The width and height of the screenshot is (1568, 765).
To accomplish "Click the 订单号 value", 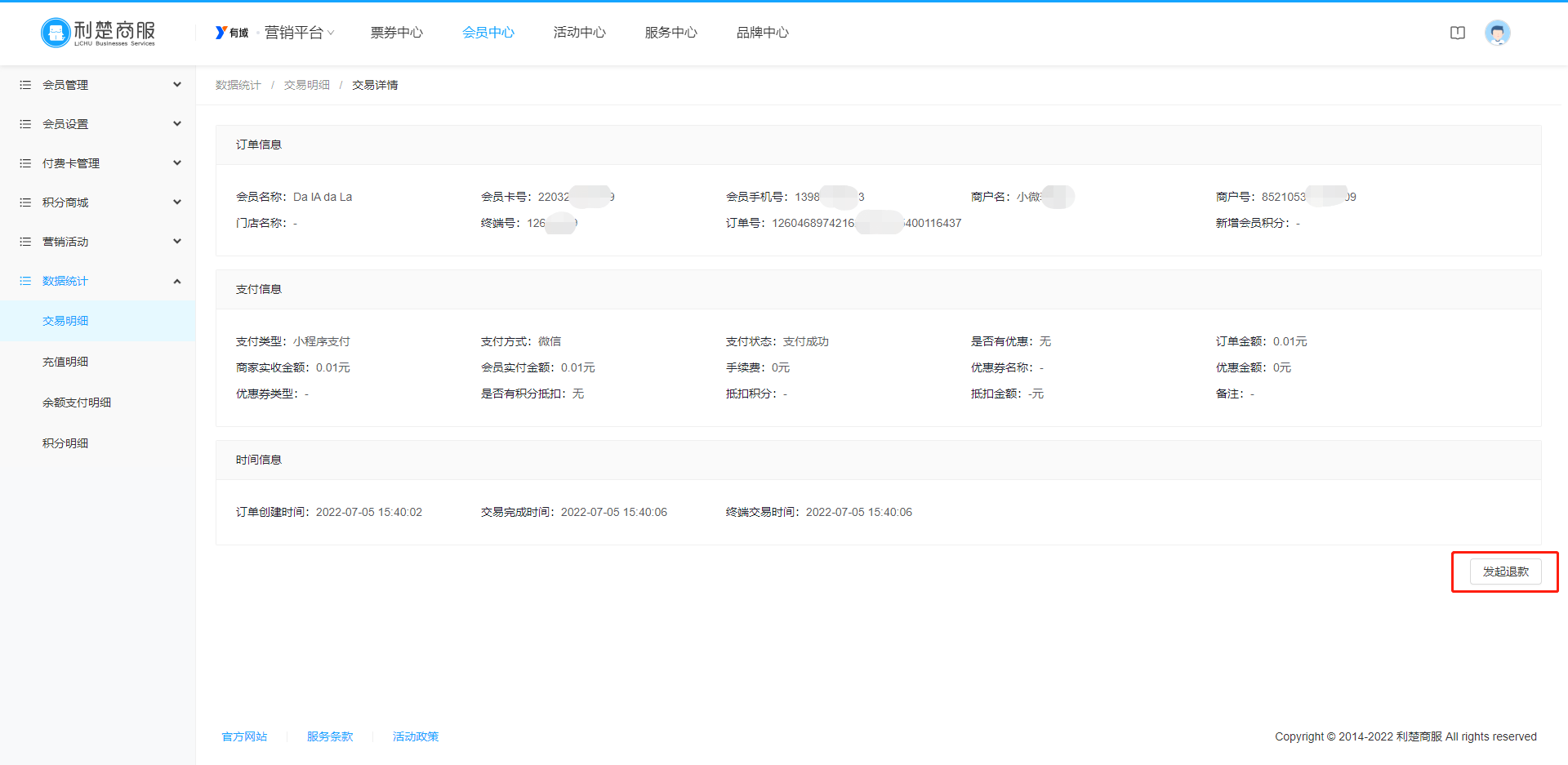I will pos(866,223).
